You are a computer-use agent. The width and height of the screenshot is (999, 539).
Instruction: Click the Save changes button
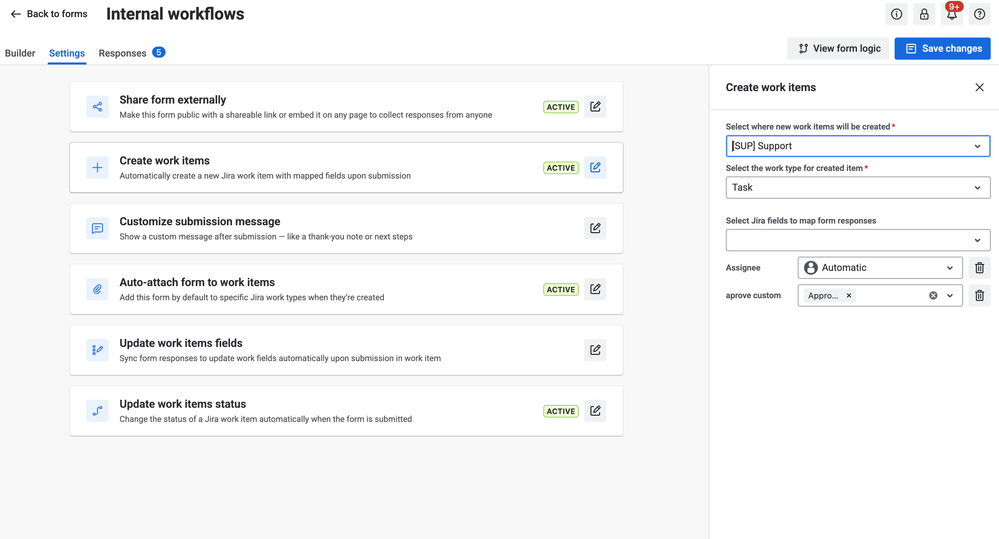(942, 48)
